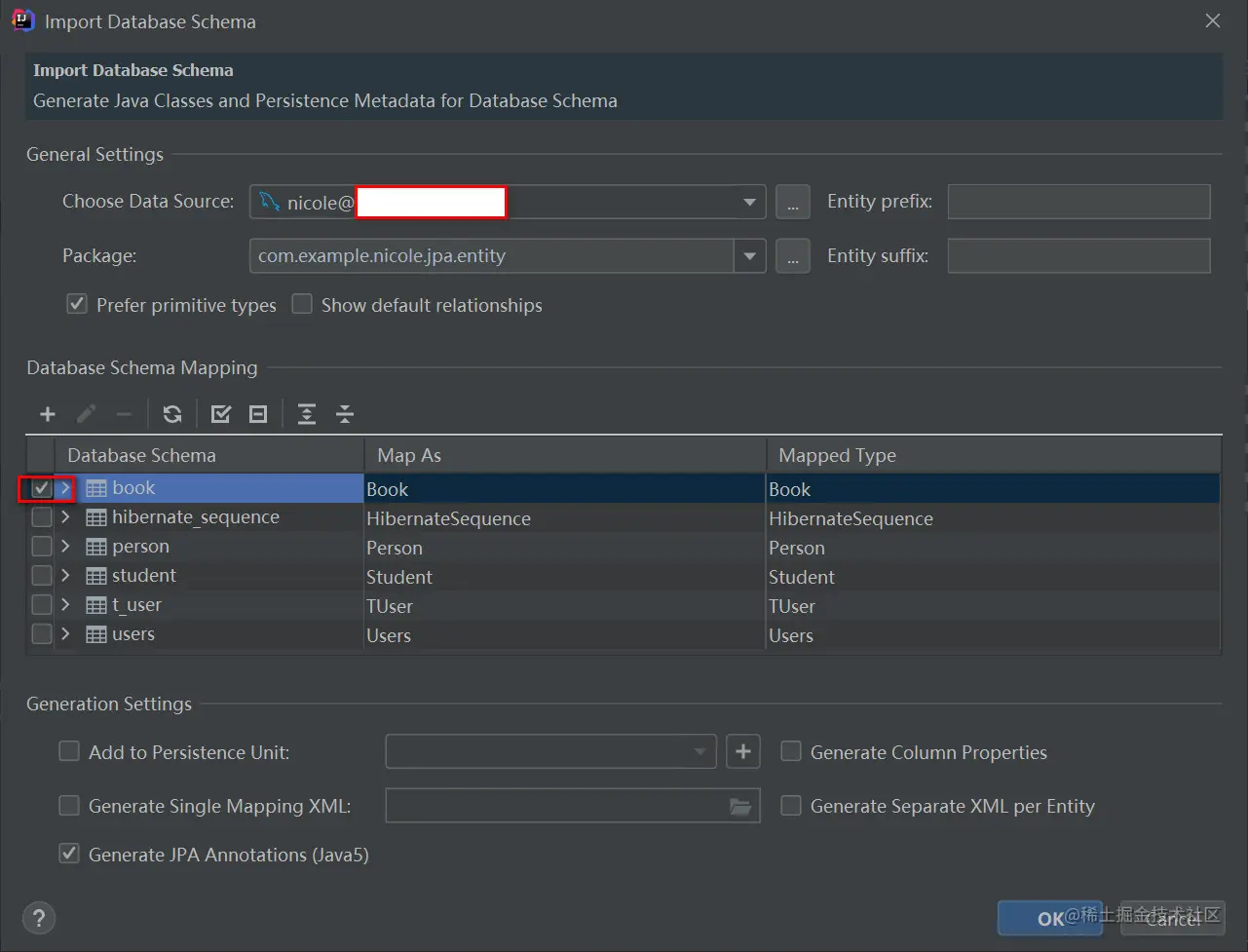The height and width of the screenshot is (952, 1248).
Task: Expand the hibernate_sequence table row
Action: 65,517
